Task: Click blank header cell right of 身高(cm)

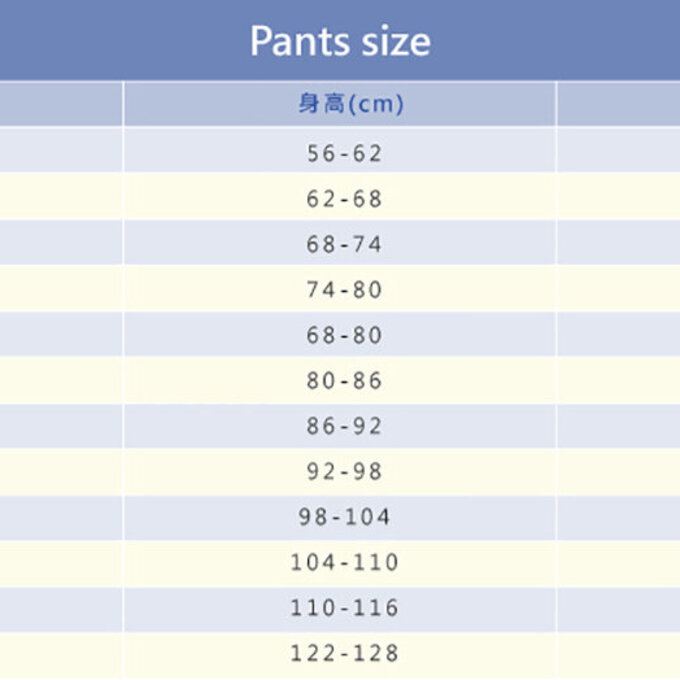Action: 618,104
